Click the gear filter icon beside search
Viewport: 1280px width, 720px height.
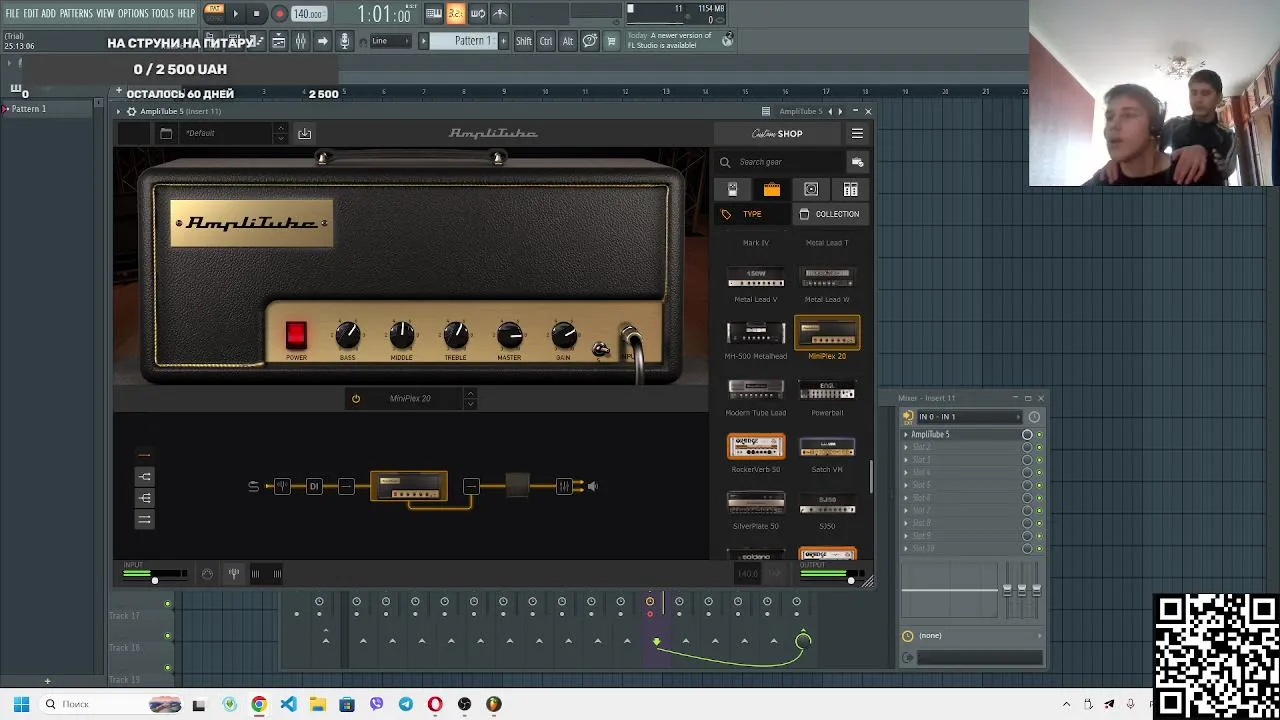click(x=857, y=162)
